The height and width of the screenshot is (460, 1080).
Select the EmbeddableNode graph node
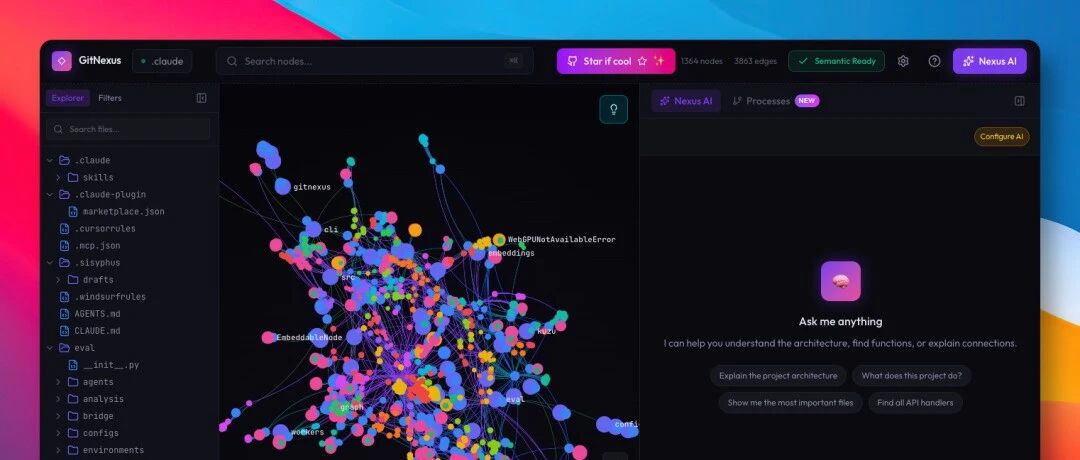point(268,337)
